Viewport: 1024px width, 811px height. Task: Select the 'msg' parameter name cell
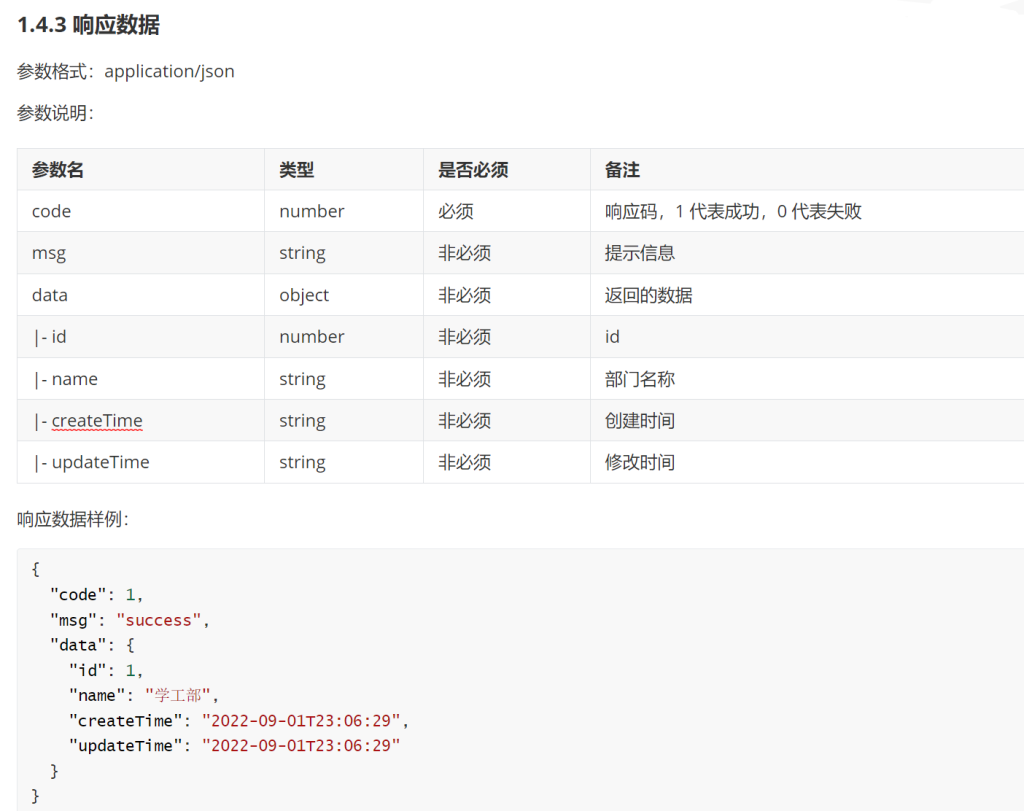[48, 253]
